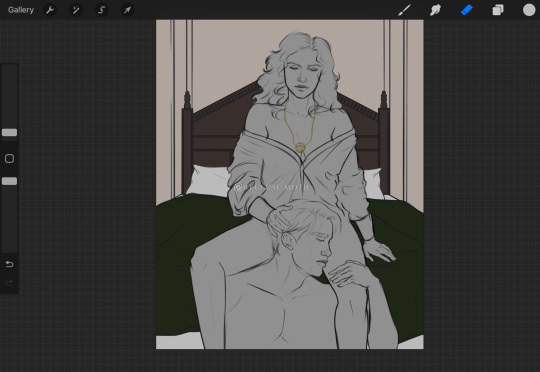This screenshot has height=372, width=540.
Task: Click the brush size slider handle
Action: [x=9, y=133]
